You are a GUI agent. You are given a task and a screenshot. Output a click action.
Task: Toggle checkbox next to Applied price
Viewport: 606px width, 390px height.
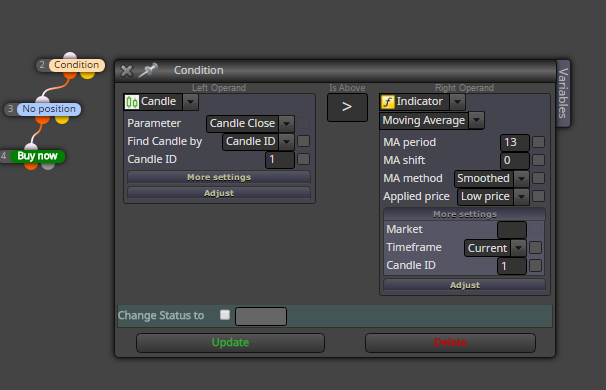point(538,196)
